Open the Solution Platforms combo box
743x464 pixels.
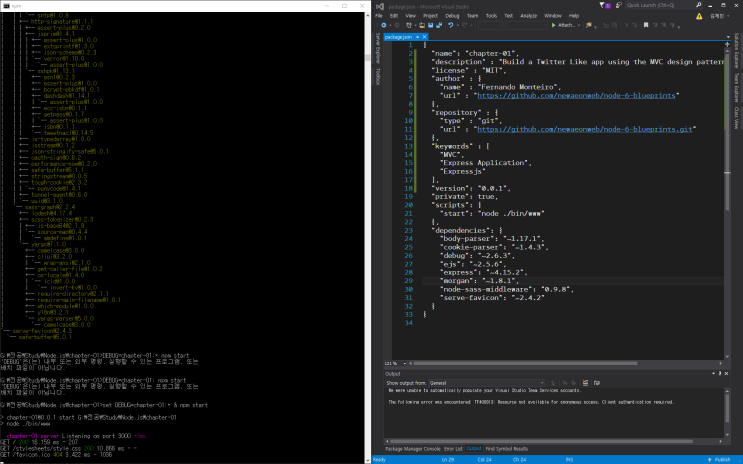(526, 25)
